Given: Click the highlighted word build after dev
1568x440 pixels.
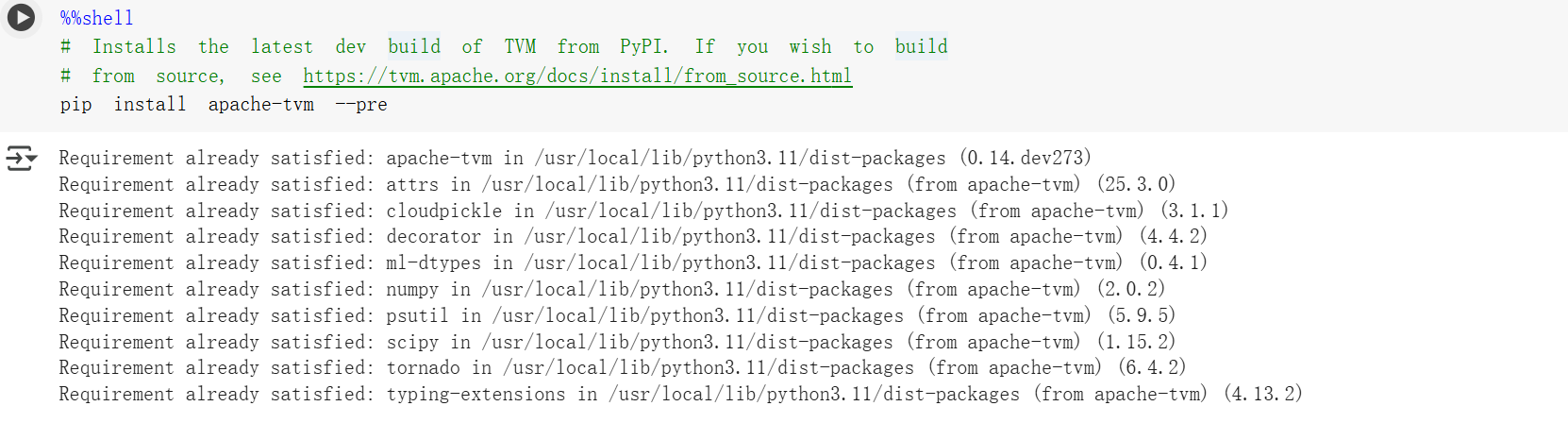Looking at the screenshot, I should click(414, 46).
